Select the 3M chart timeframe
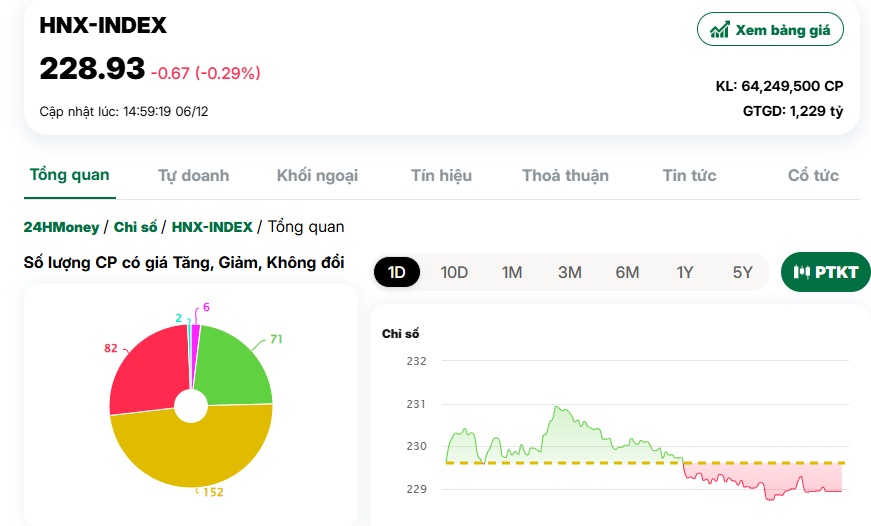871x526 pixels. tap(569, 272)
